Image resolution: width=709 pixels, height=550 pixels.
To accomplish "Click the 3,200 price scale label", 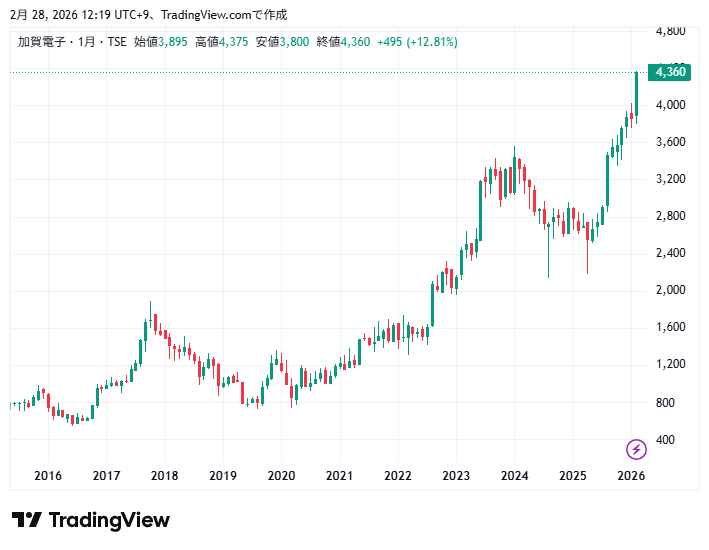I will 670,179.
